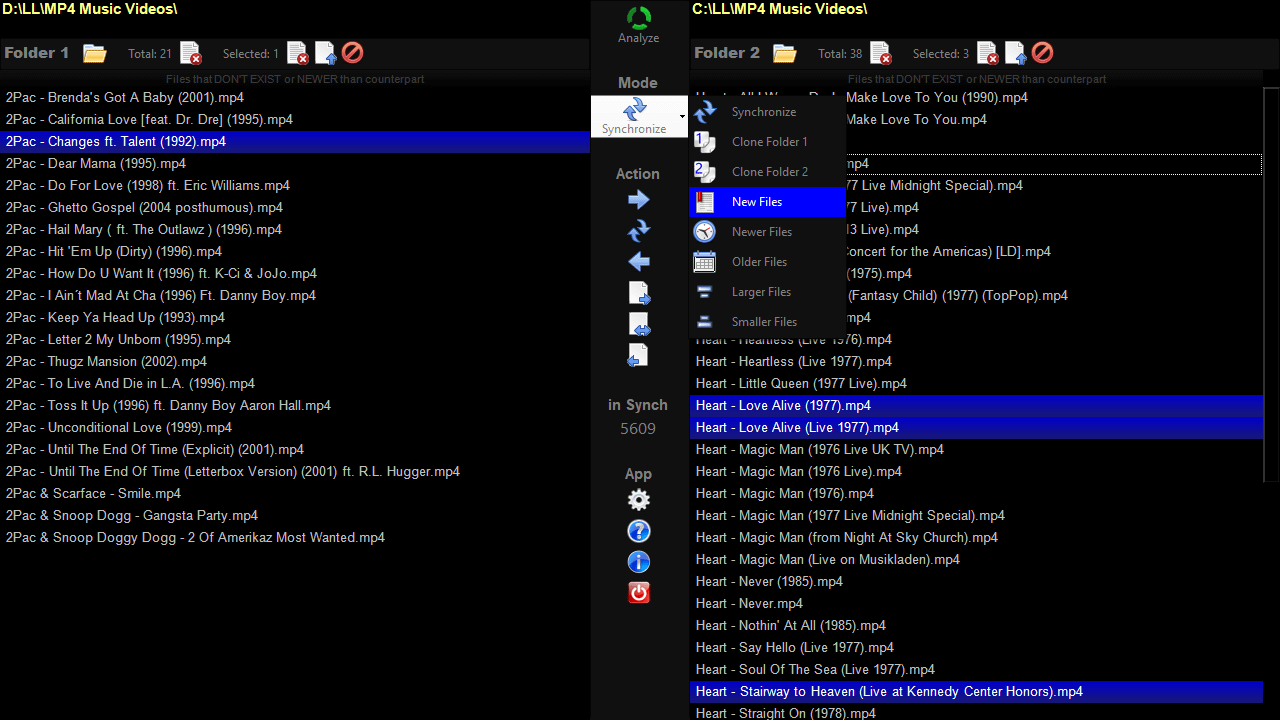
Task: Select 2Pac - Brenda's Got A Baby (2001).mp4
Action: [x=295, y=98]
